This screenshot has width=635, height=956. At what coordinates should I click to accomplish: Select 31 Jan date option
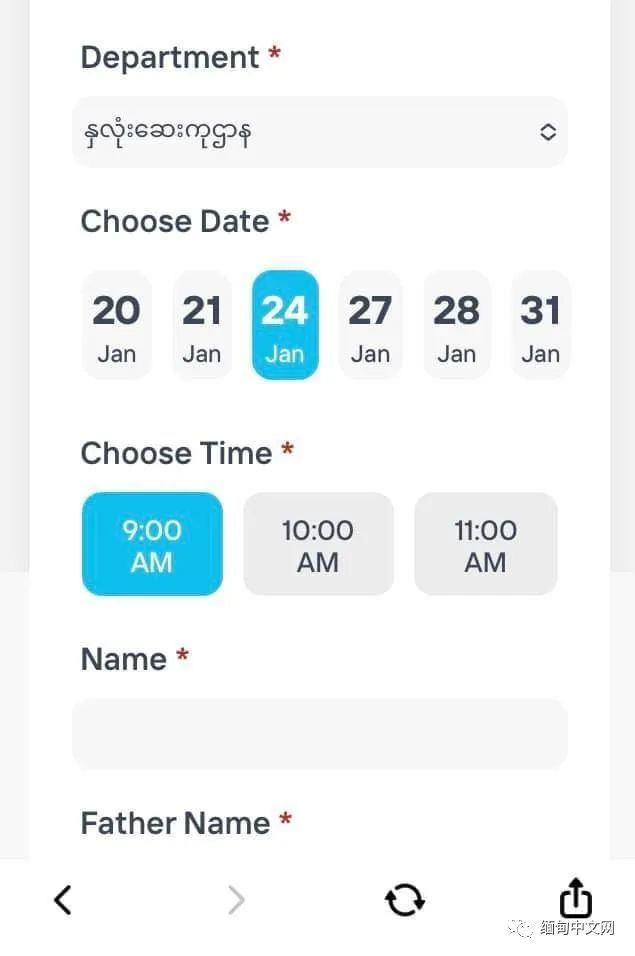point(541,325)
